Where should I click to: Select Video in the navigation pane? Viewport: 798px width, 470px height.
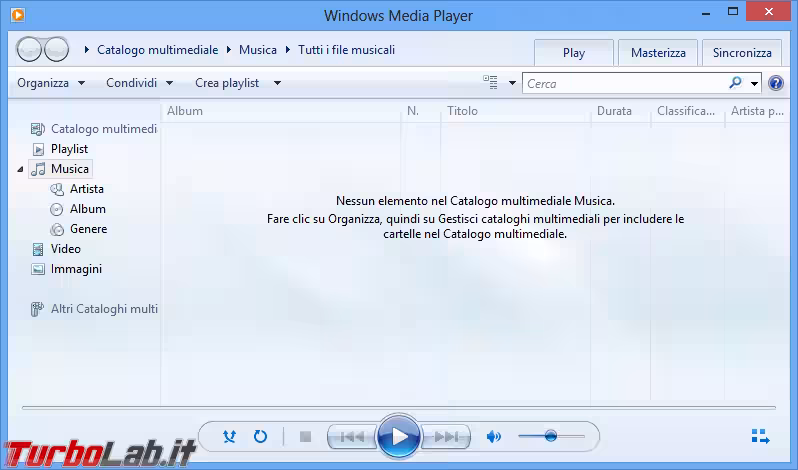(66, 249)
